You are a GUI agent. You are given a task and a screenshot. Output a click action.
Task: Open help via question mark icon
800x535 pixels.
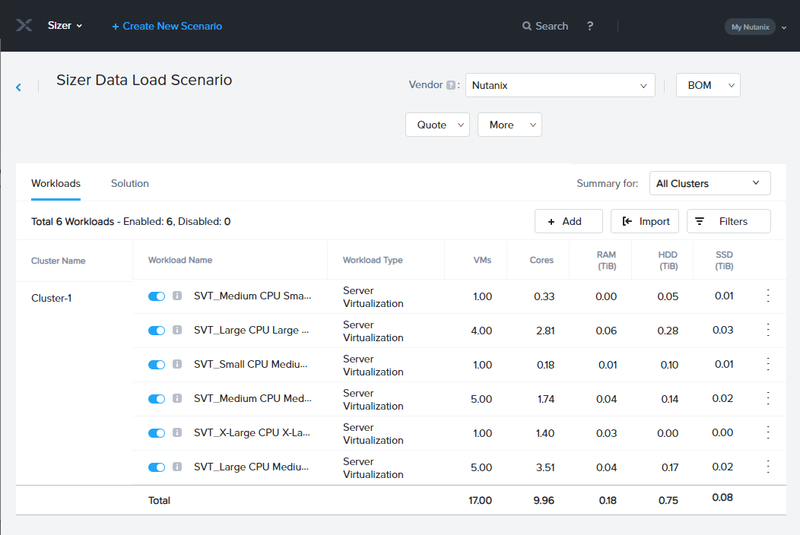tap(590, 26)
